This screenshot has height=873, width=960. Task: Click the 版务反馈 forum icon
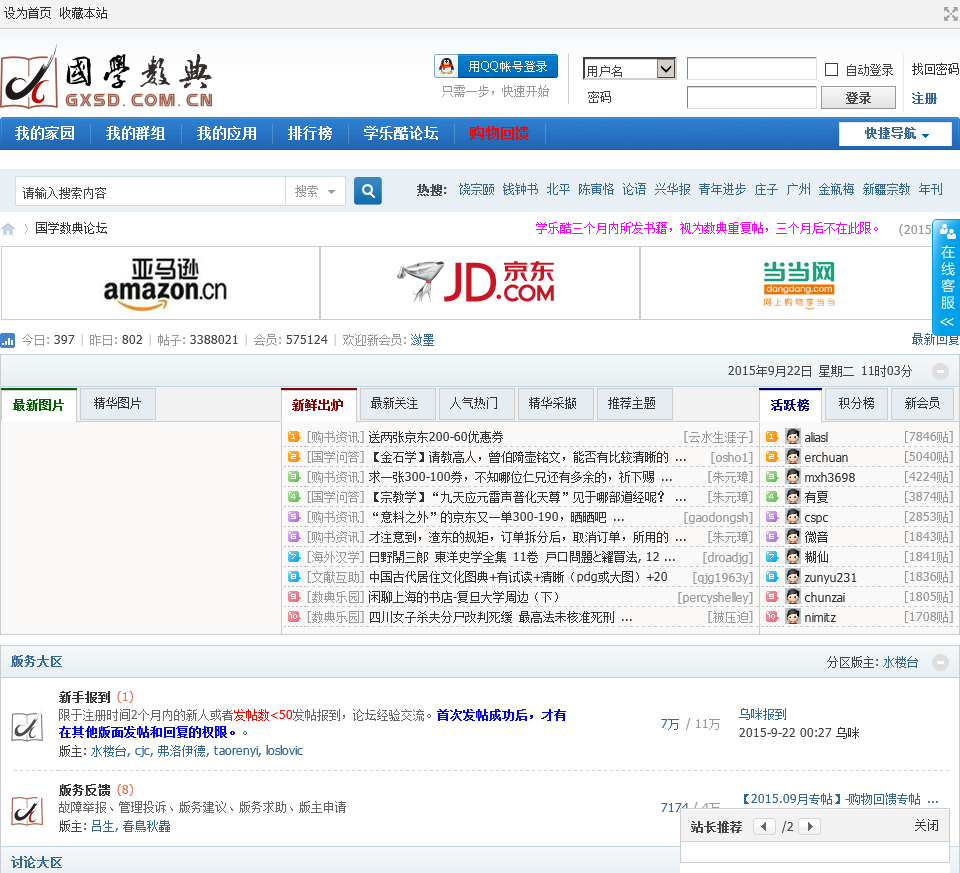28,811
